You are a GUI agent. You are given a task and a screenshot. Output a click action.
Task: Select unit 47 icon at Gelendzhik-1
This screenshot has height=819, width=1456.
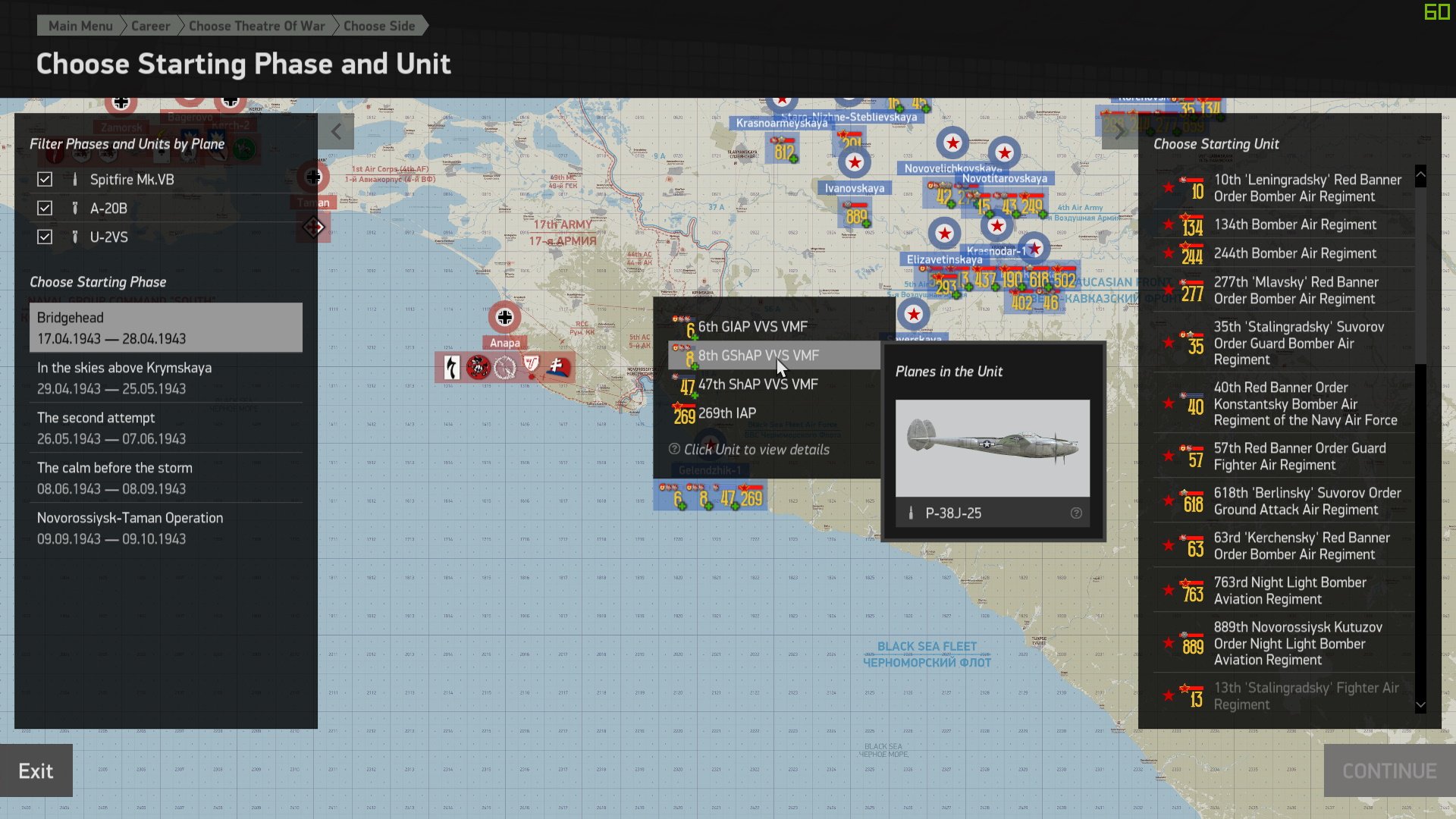point(727,497)
